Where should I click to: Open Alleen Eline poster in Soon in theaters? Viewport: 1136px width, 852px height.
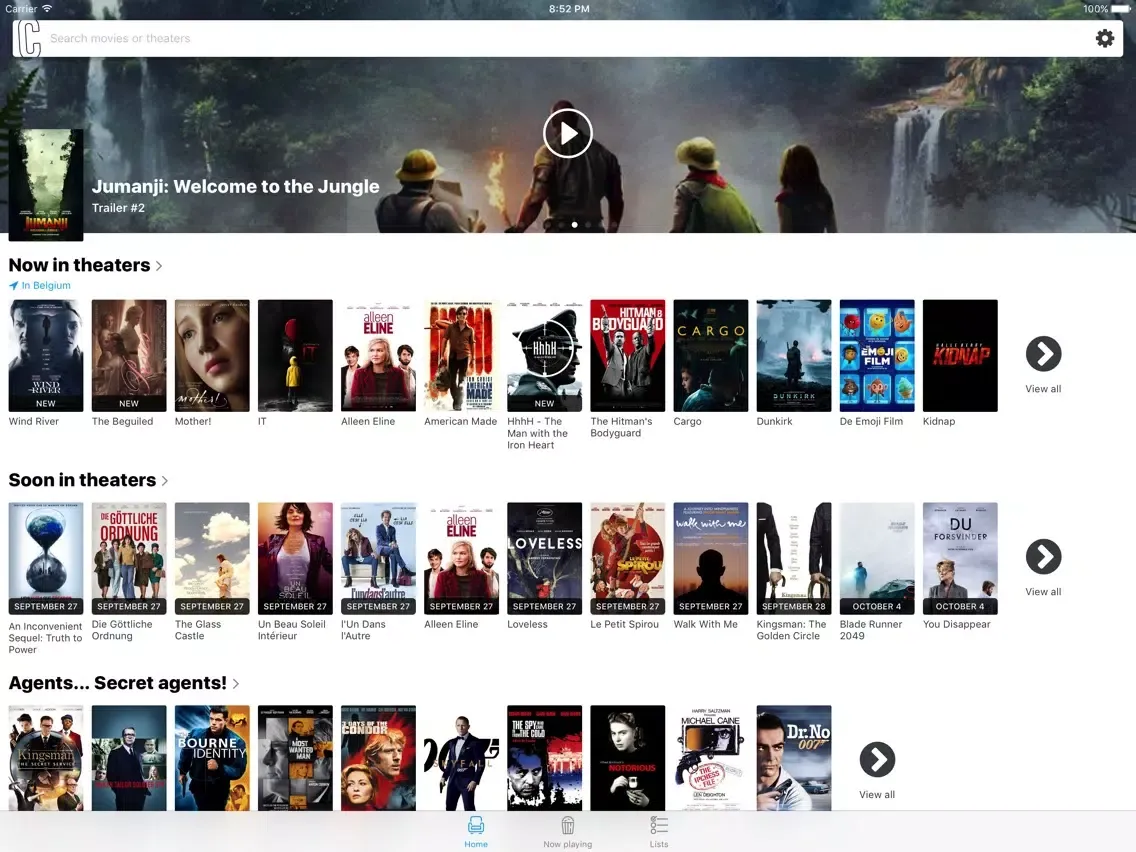[x=462, y=559]
